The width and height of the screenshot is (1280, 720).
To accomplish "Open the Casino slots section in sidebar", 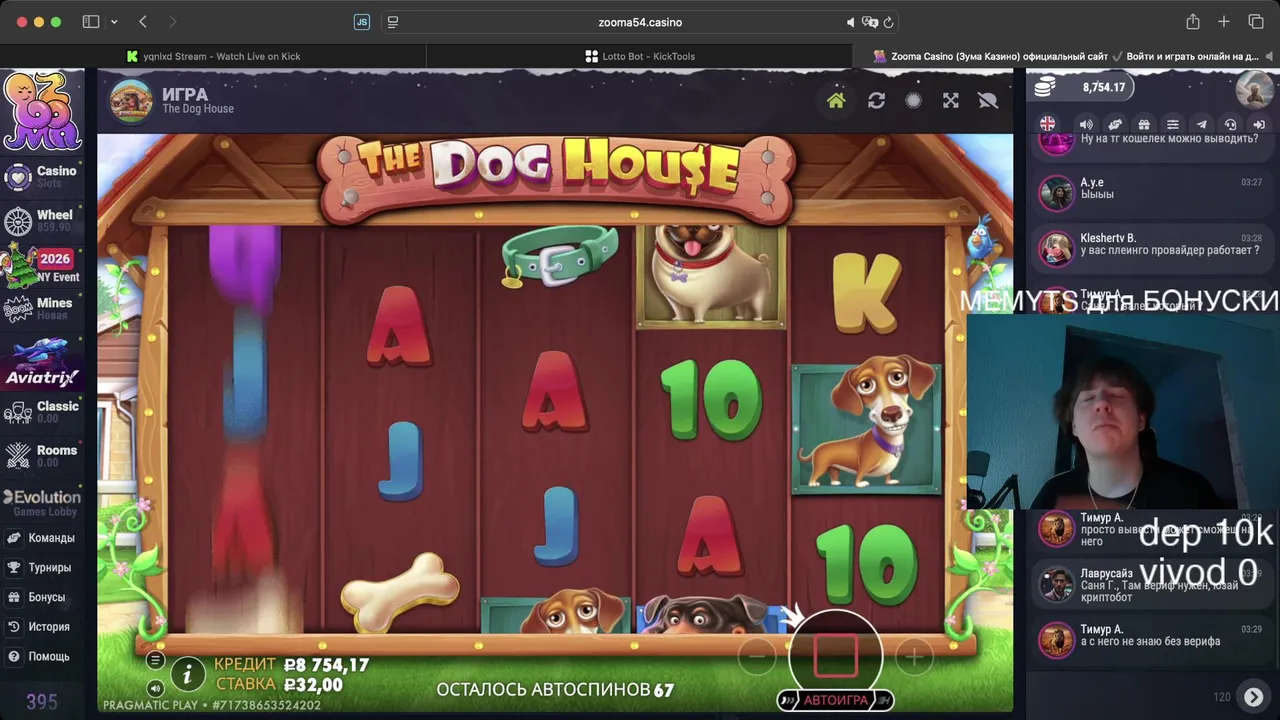I will pos(41,176).
